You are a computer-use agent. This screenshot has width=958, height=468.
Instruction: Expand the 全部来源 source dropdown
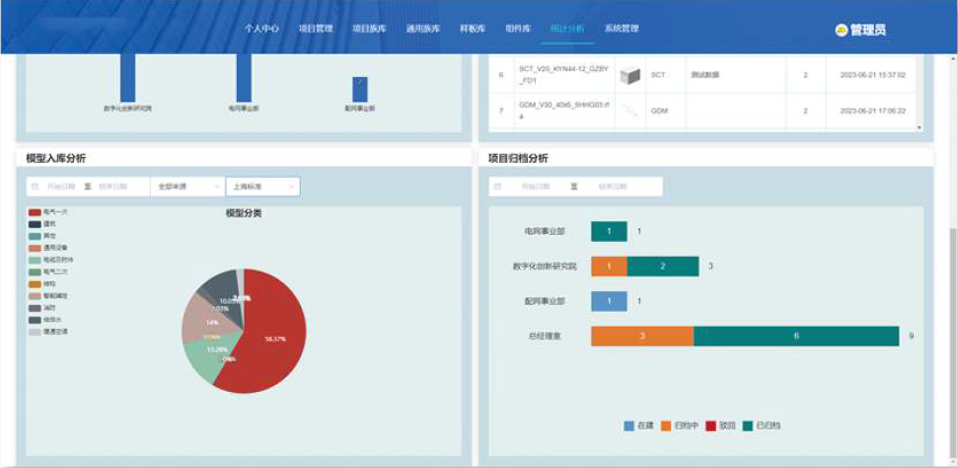(186, 186)
